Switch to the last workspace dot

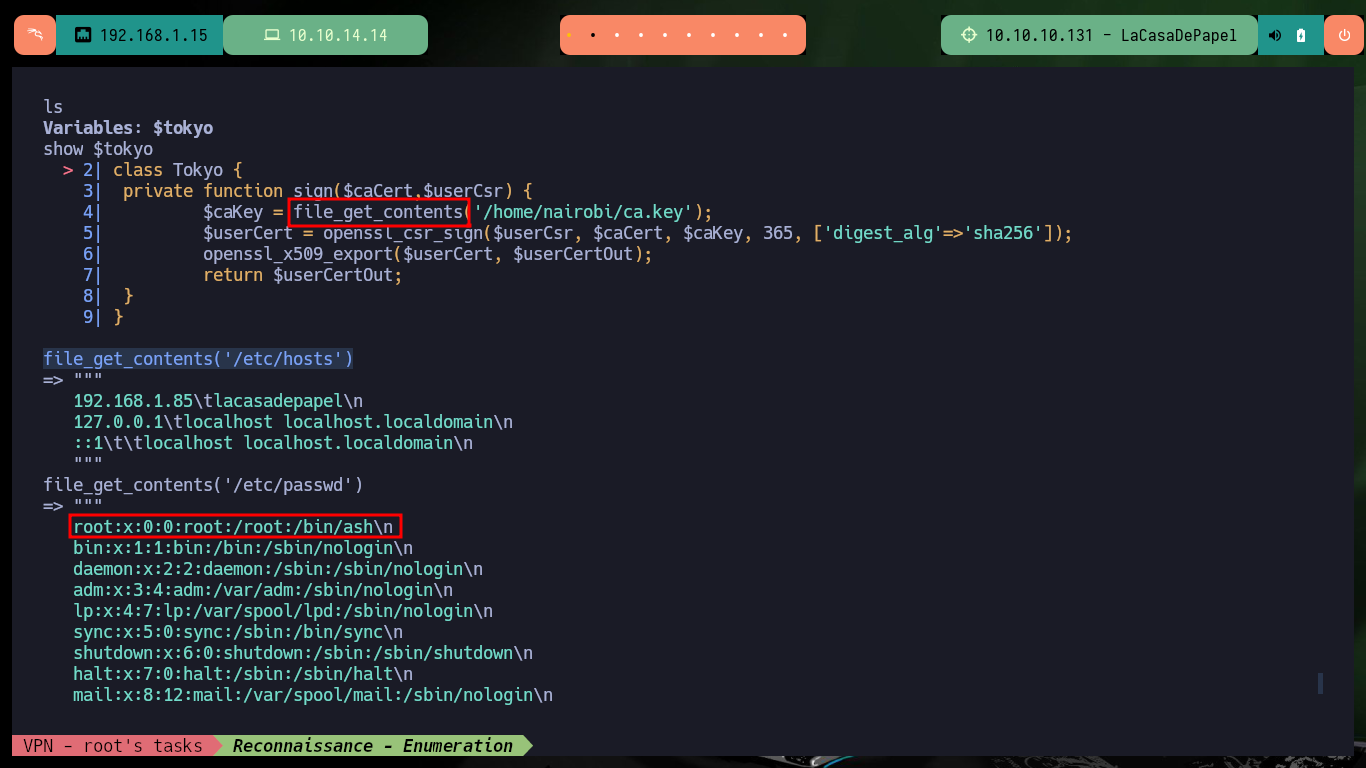click(x=786, y=35)
